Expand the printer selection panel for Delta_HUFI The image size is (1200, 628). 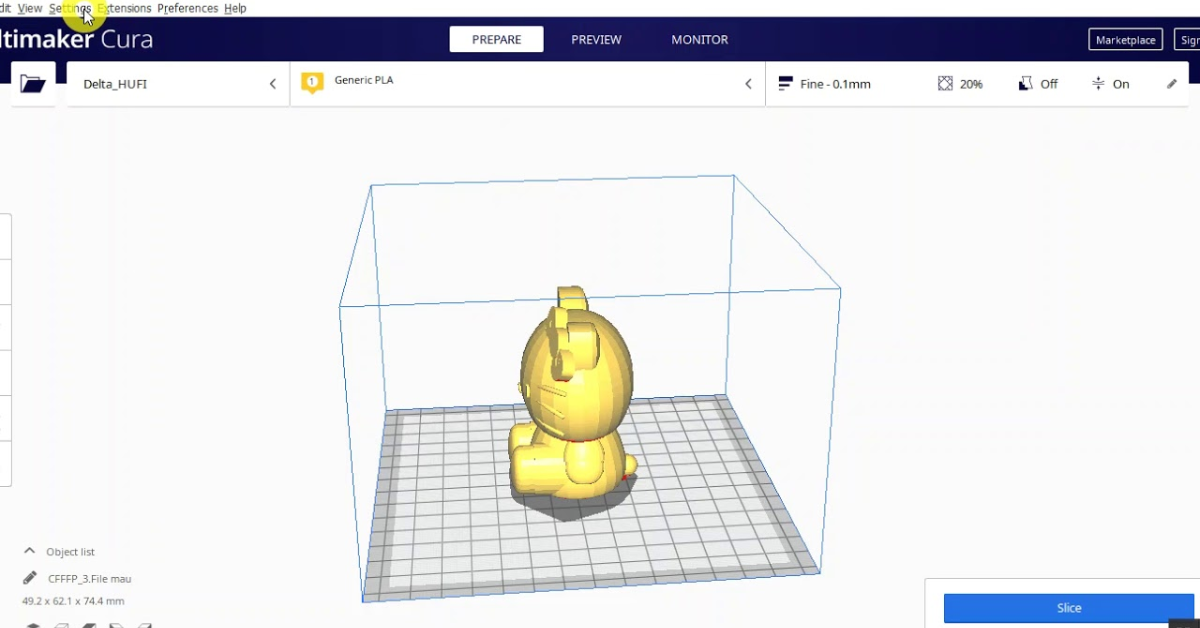coord(272,84)
